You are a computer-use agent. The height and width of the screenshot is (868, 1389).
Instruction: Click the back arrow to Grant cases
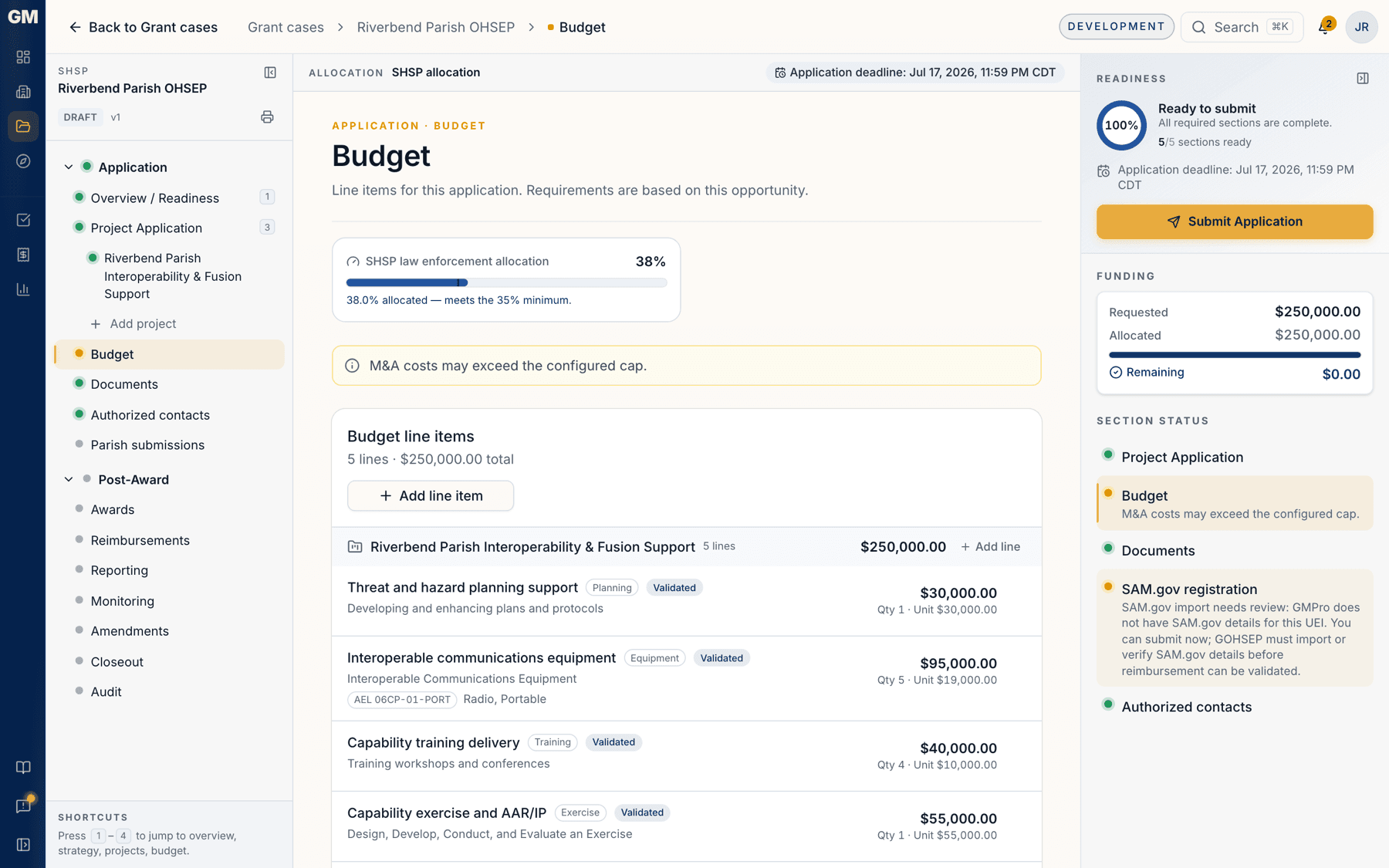click(x=75, y=27)
